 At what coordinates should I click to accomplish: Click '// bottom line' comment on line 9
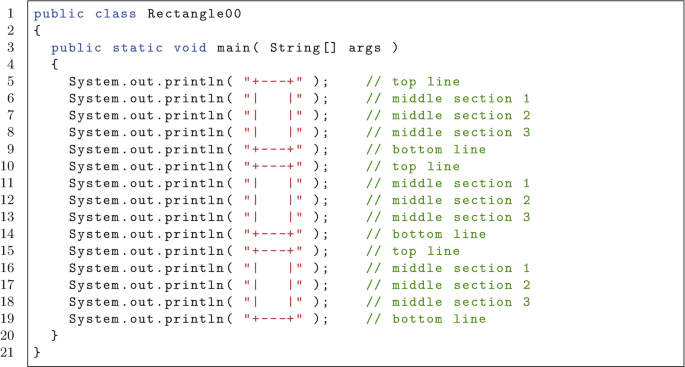pyautogui.click(x=426, y=149)
